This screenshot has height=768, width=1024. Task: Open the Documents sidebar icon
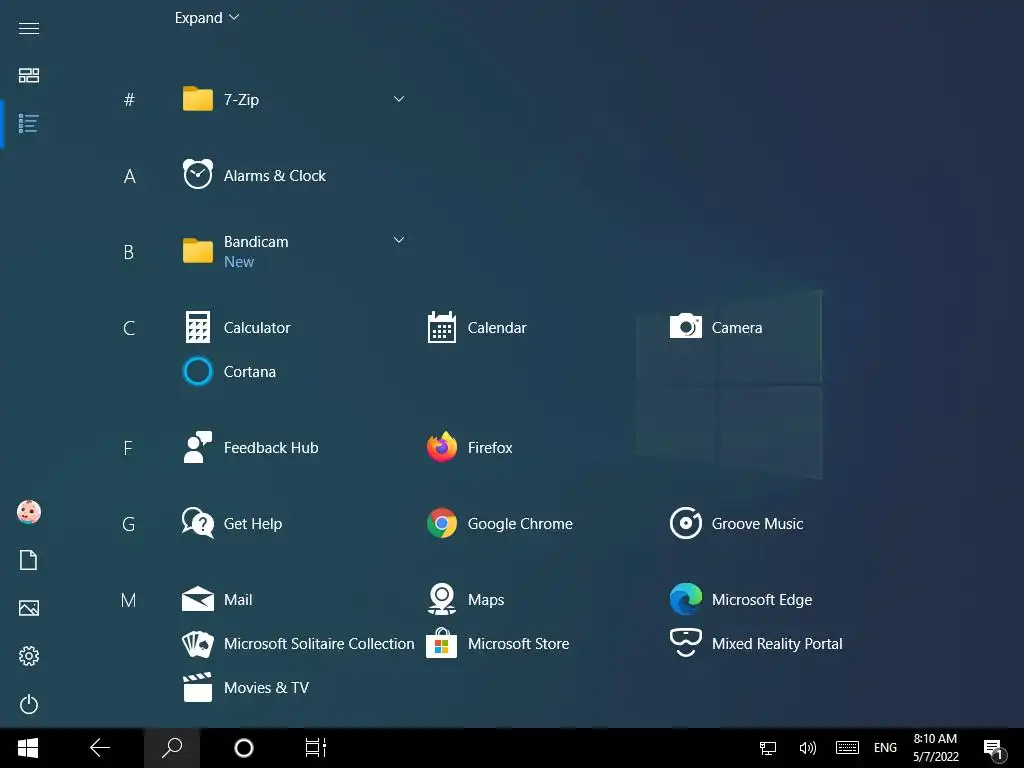pyautogui.click(x=29, y=560)
